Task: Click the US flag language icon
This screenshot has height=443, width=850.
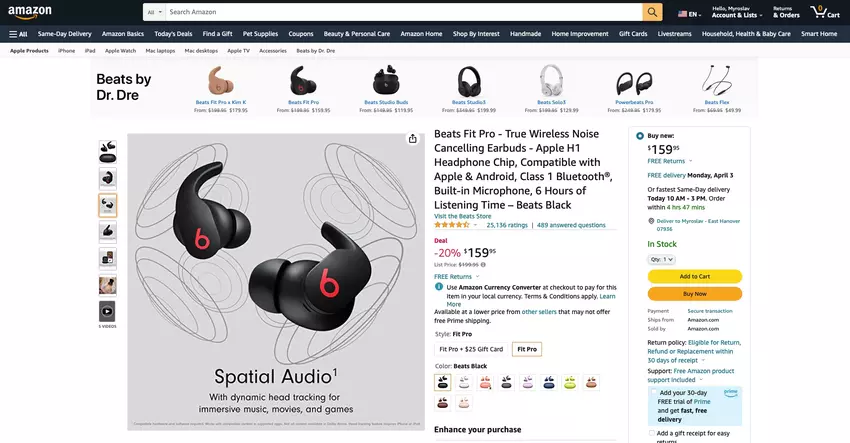Action: coord(682,14)
